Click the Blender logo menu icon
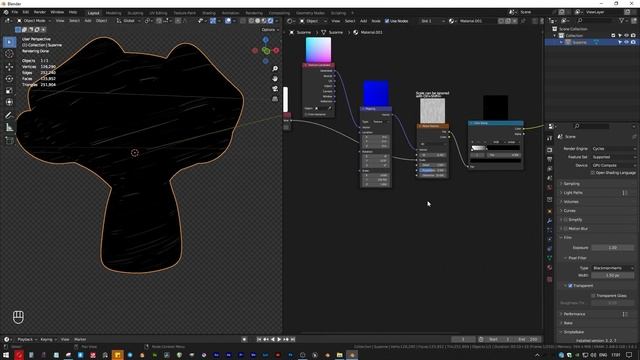This screenshot has height=360, width=640. (6, 12)
